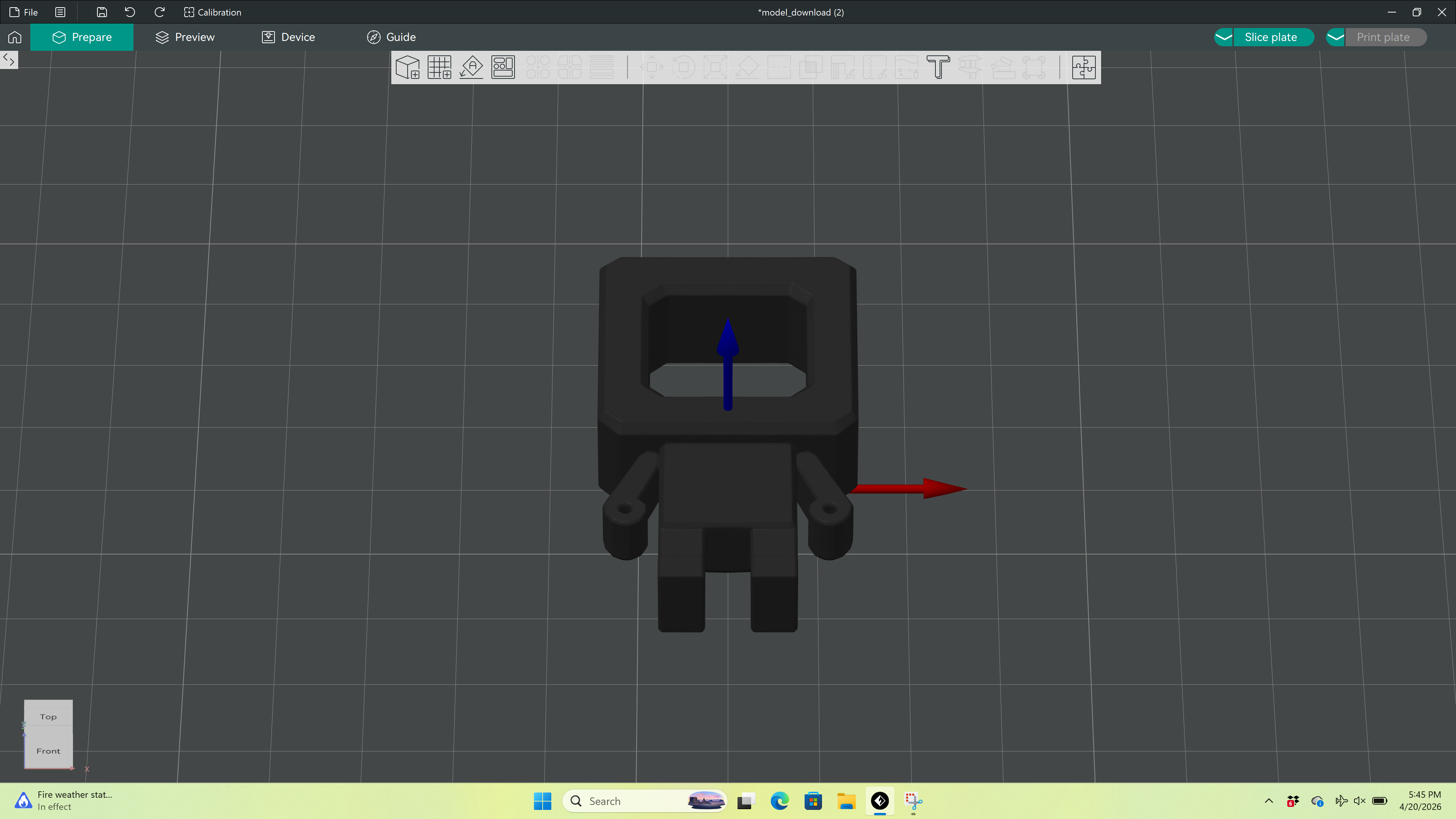Click the Front face of view cube
Screen dimensions: 1456x819
48,751
